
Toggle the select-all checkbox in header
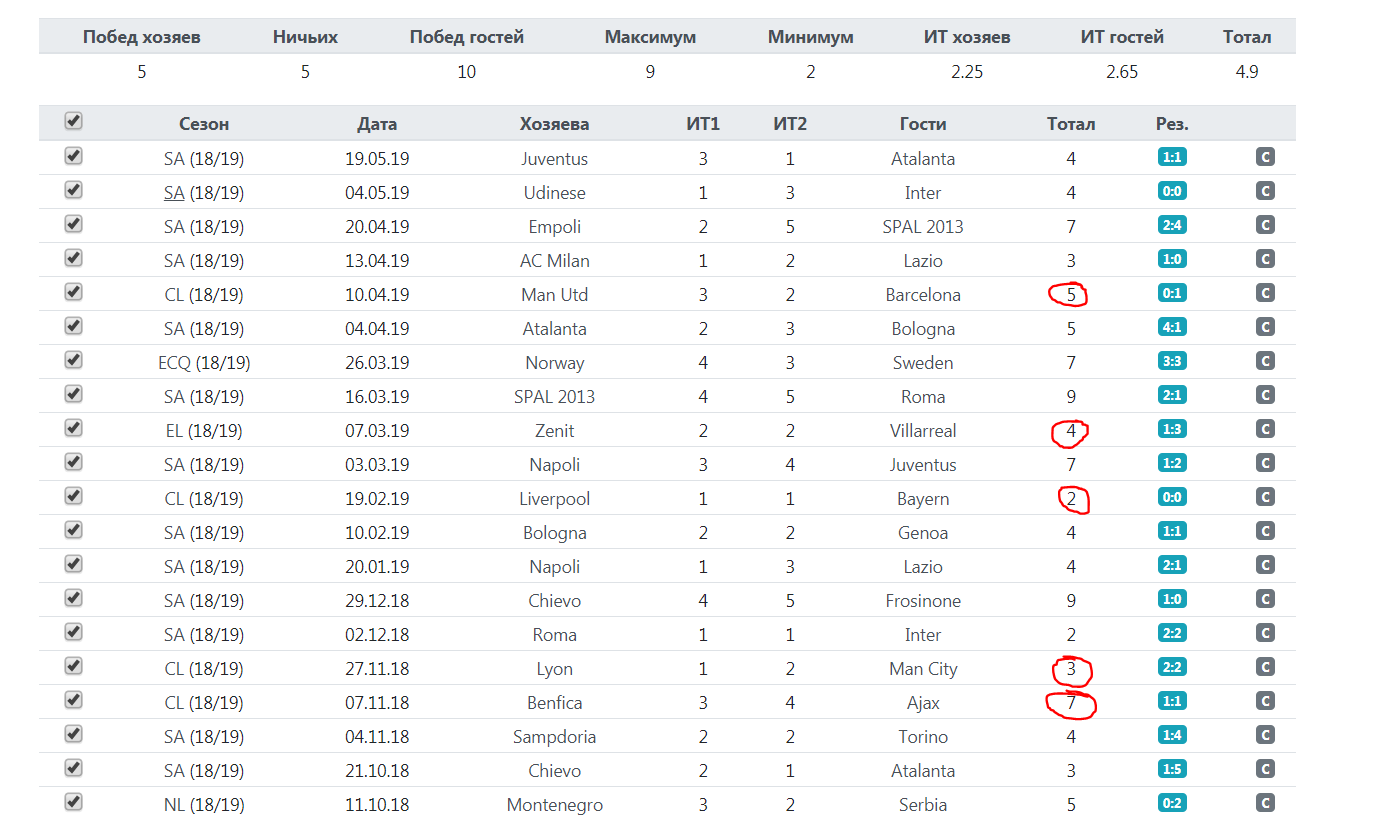[x=73, y=121]
